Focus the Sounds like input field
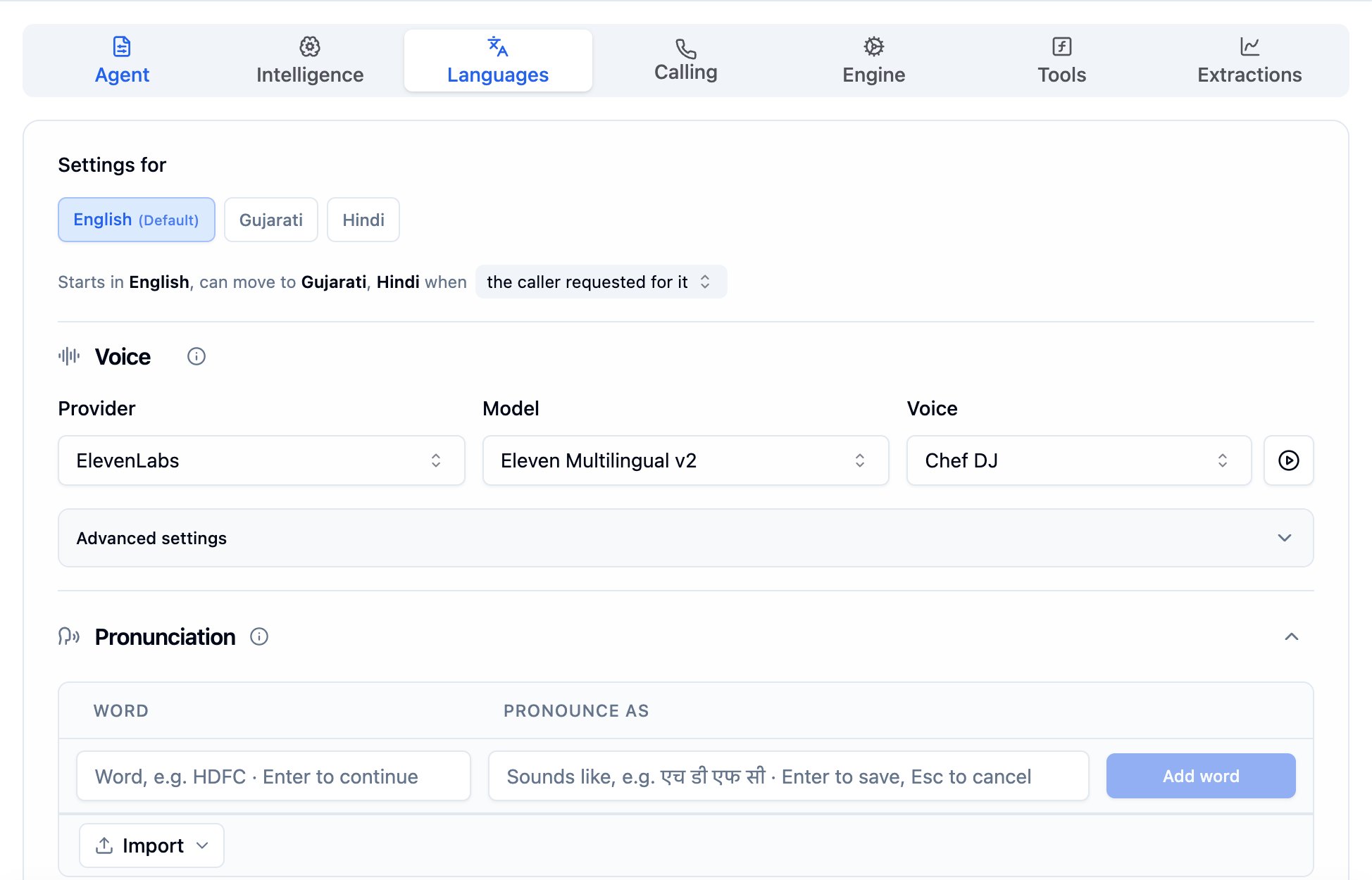 coord(789,776)
